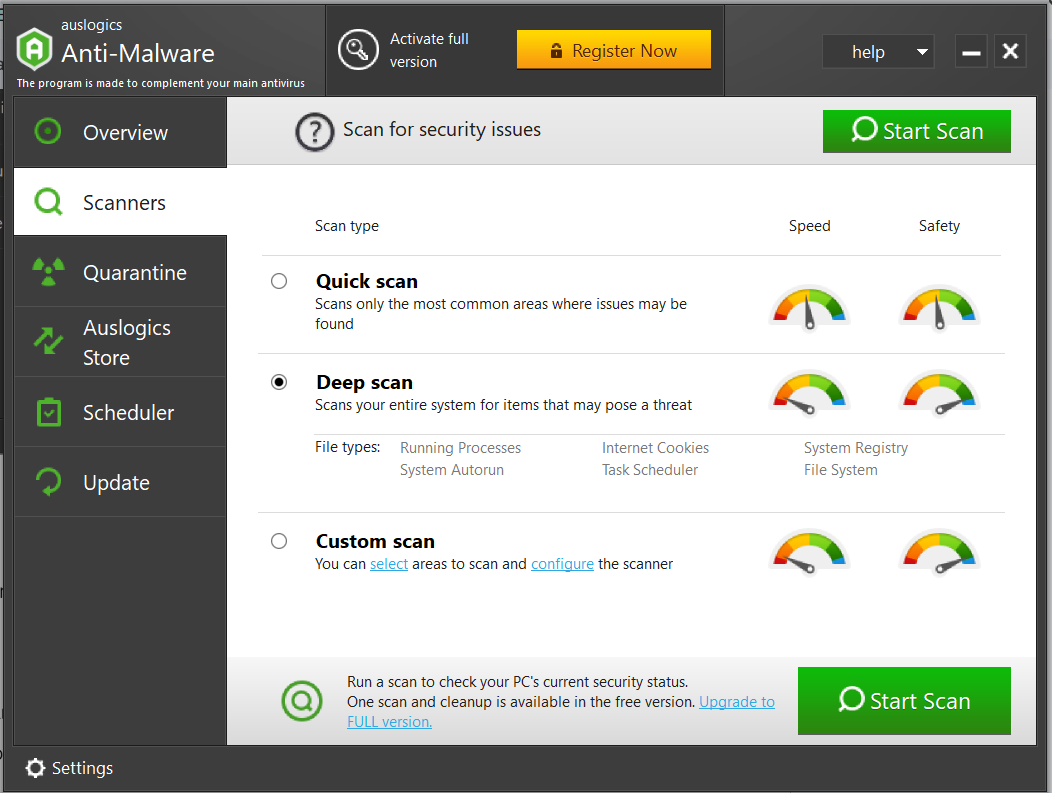Click the Update refresh arrow icon
Image resolution: width=1052 pixels, height=793 pixels.
(47, 481)
